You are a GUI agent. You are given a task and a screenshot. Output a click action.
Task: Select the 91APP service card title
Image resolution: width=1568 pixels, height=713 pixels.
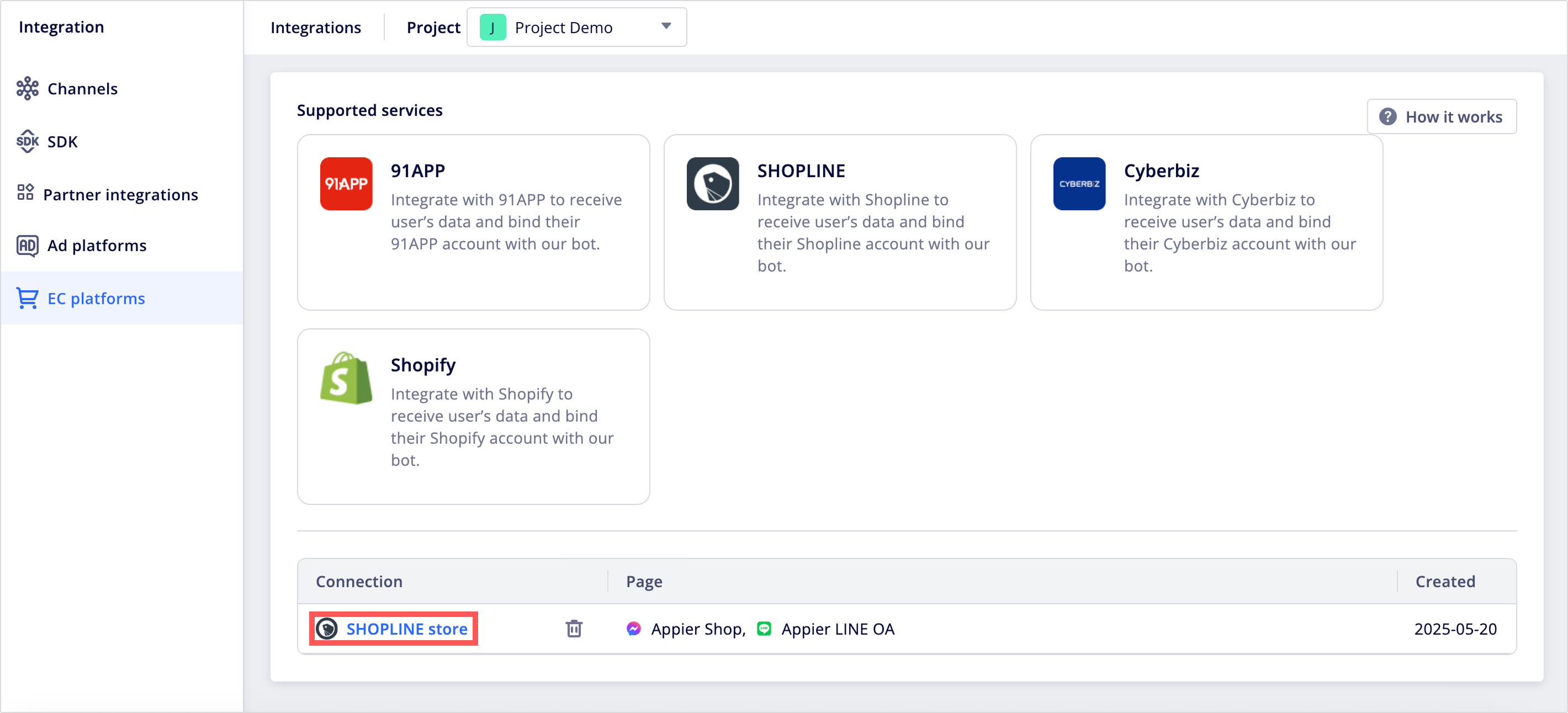pos(417,171)
